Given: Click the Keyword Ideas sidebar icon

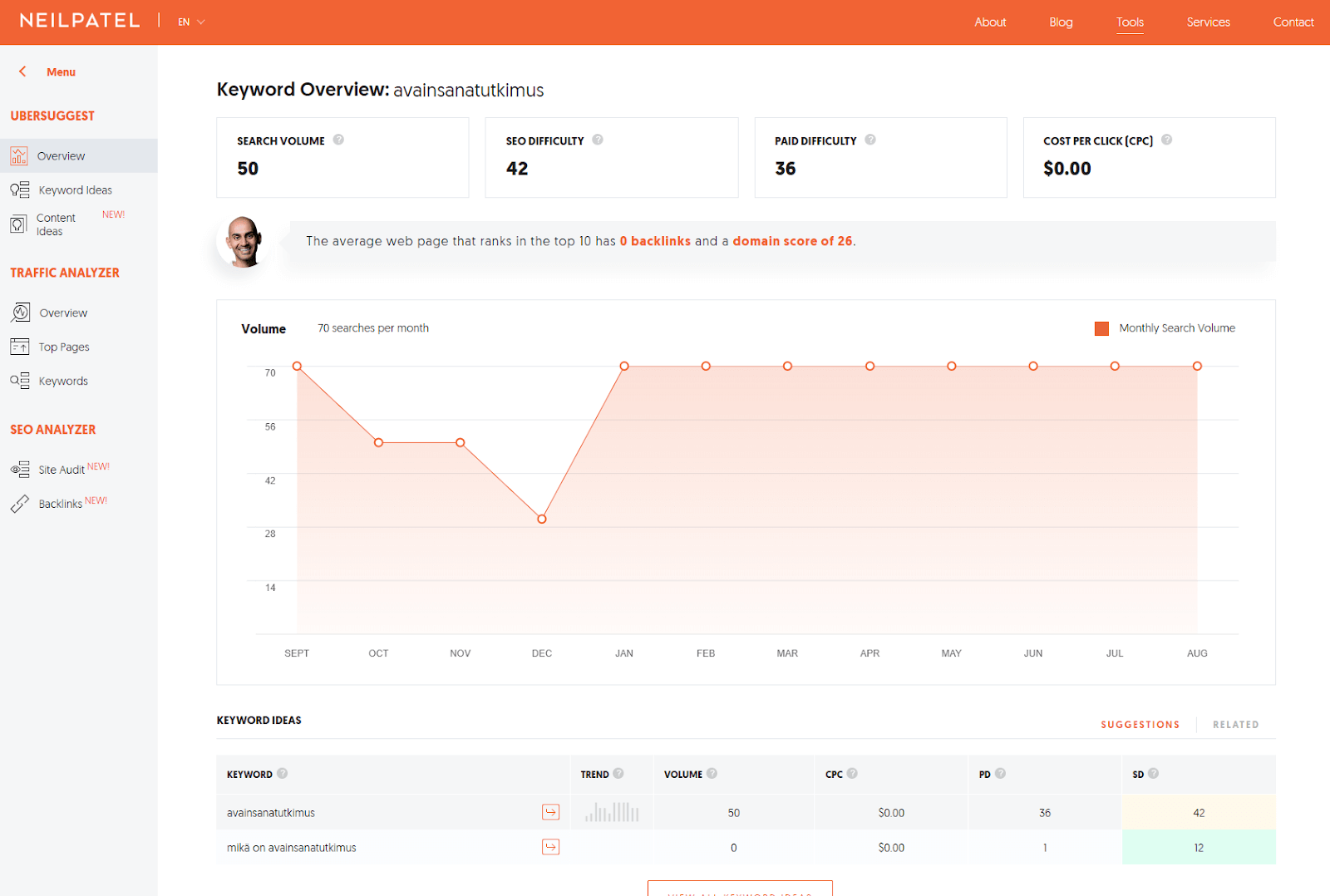Looking at the screenshot, I should [20, 190].
